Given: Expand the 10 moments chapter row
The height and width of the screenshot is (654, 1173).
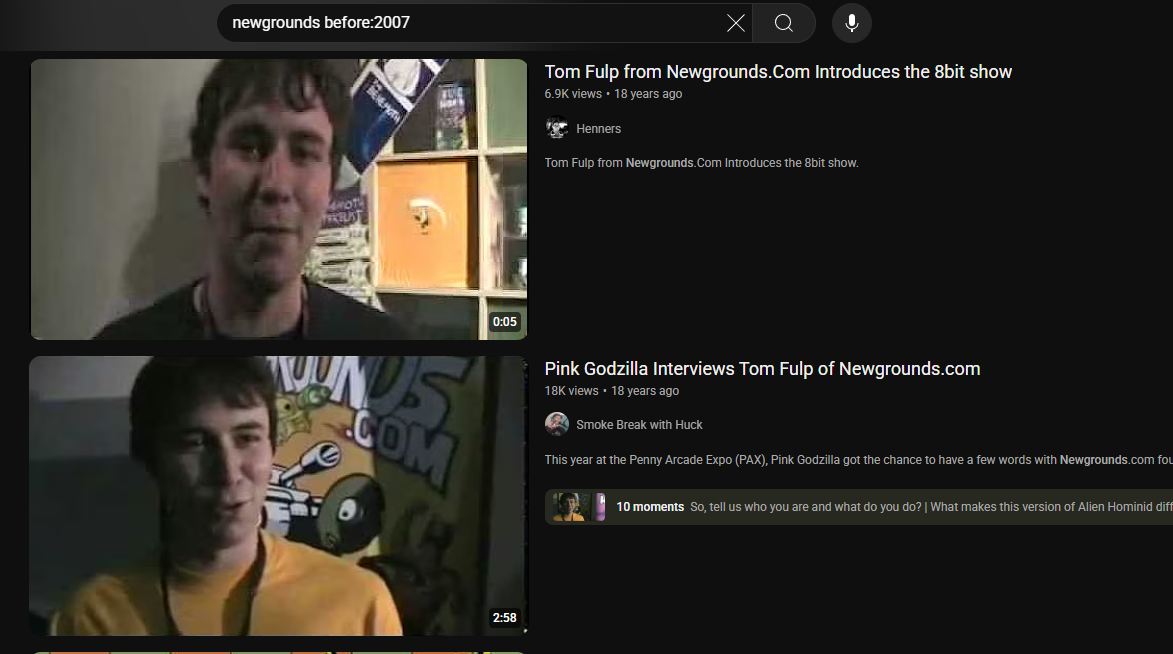Looking at the screenshot, I should (x=859, y=507).
